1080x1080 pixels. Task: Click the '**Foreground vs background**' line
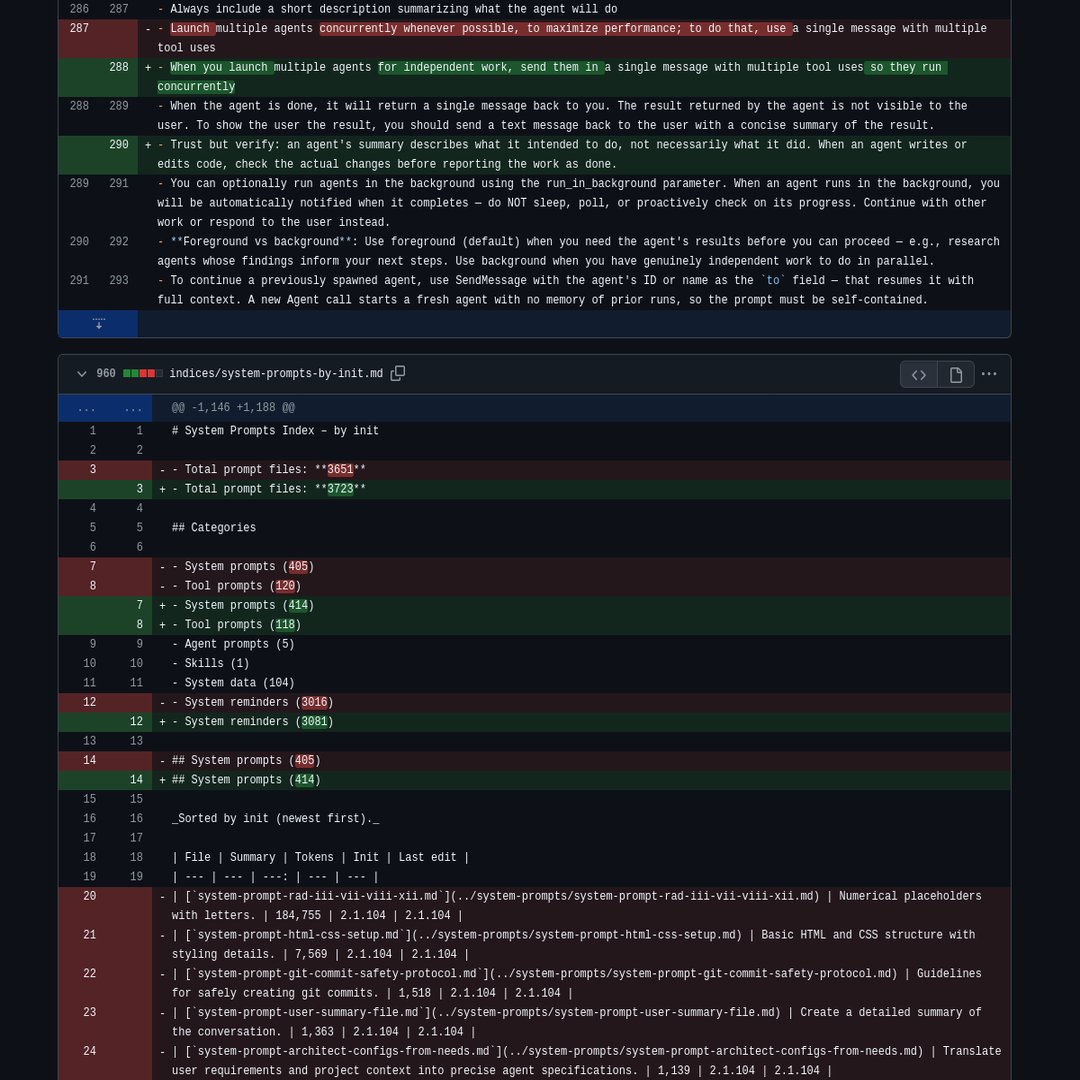click(534, 251)
